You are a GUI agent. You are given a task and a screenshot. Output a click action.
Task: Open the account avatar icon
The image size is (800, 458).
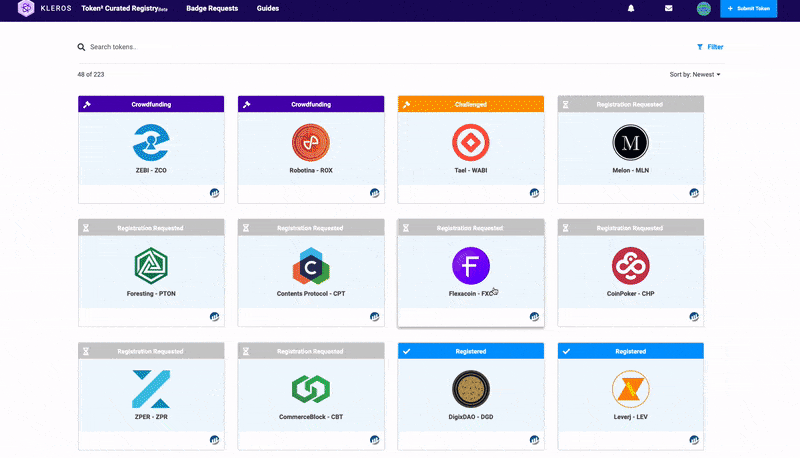point(704,8)
